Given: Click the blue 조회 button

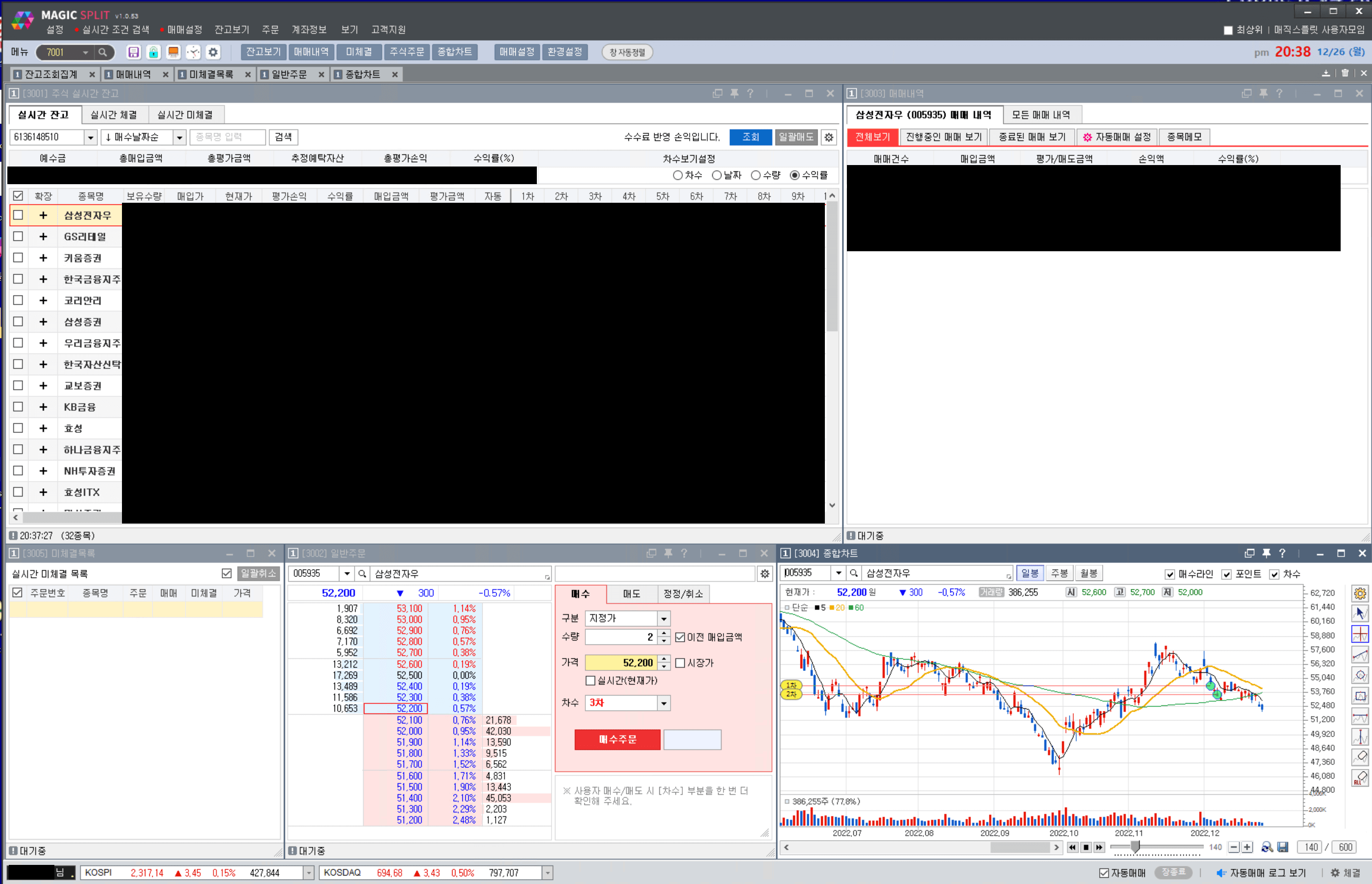Looking at the screenshot, I should (750, 137).
